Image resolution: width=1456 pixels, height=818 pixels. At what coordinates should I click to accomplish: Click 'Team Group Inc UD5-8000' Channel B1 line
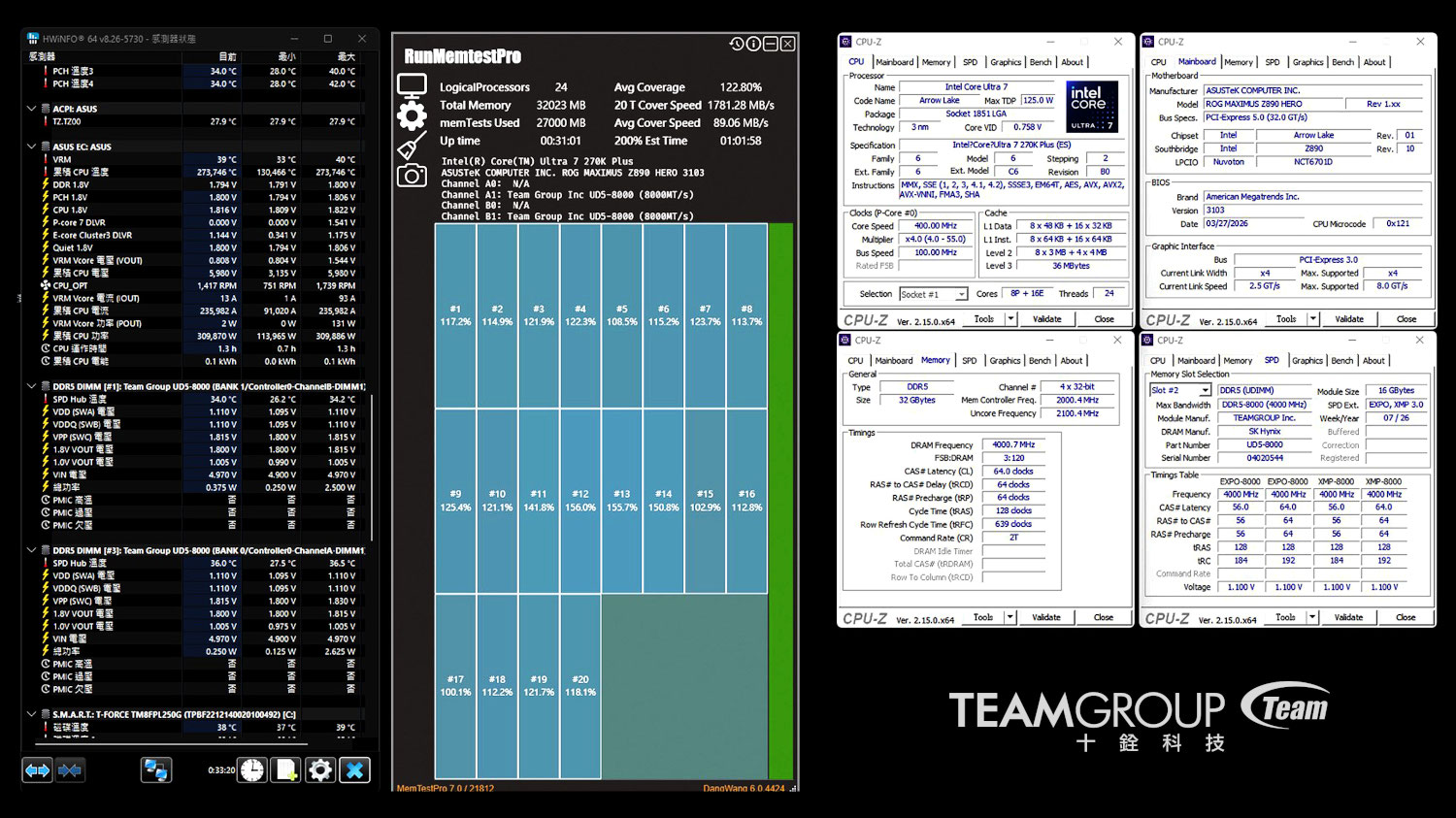coord(567,216)
